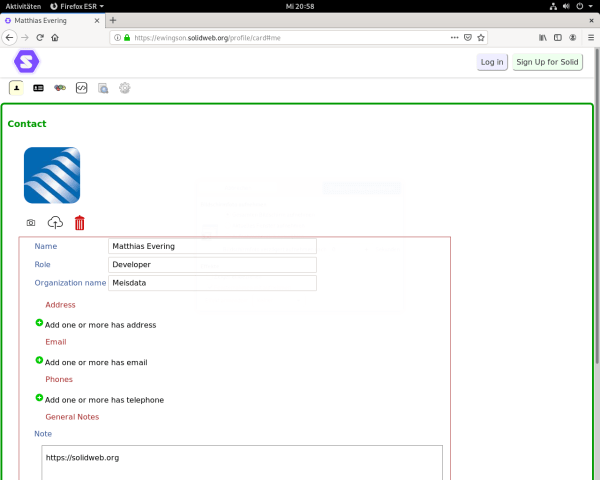The width and height of the screenshot is (600, 480).
Task: Click the Solid logo icon
Action: click(26, 62)
